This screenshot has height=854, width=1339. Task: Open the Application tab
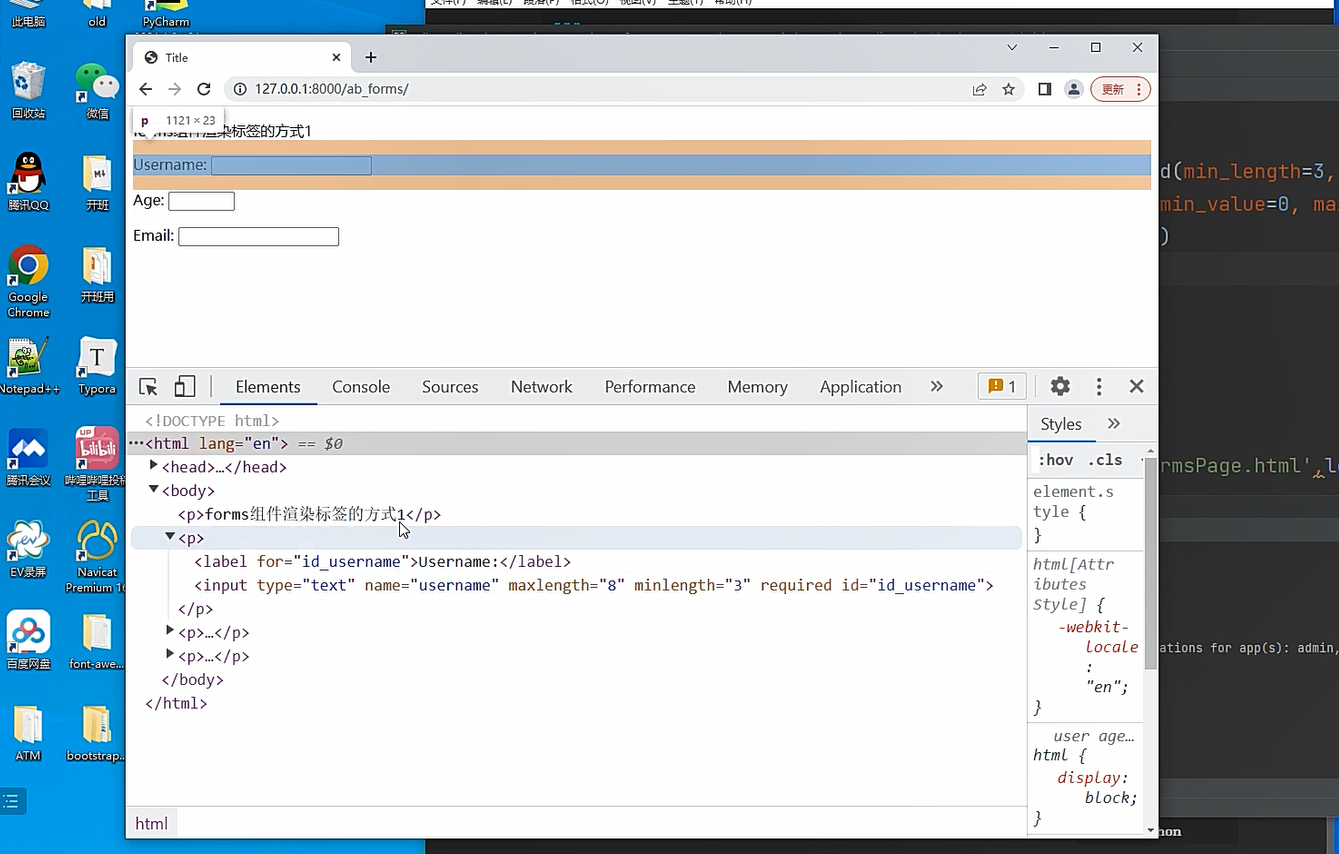pyautogui.click(x=861, y=387)
